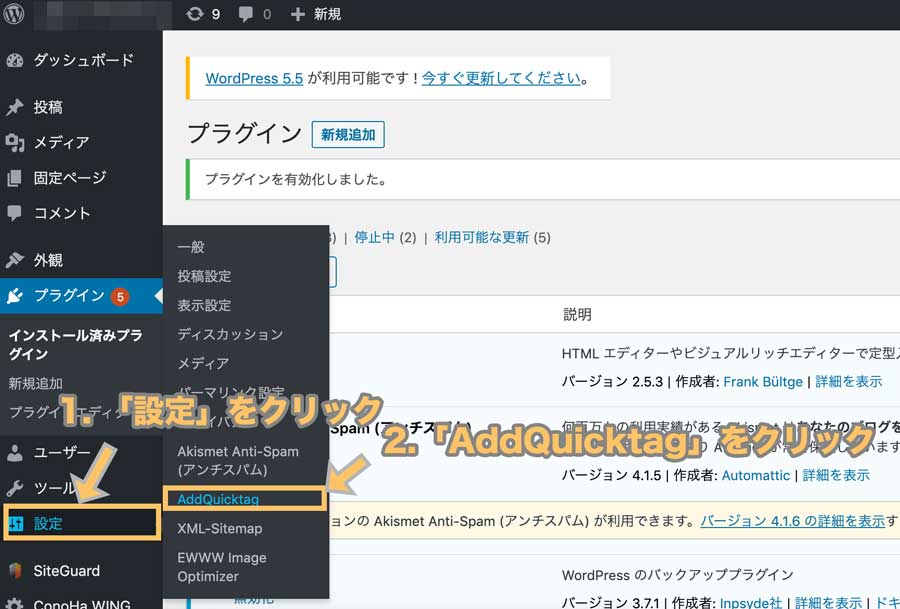Open the 設定 menu
Viewport: 900px width, 609px height.
click(x=48, y=523)
